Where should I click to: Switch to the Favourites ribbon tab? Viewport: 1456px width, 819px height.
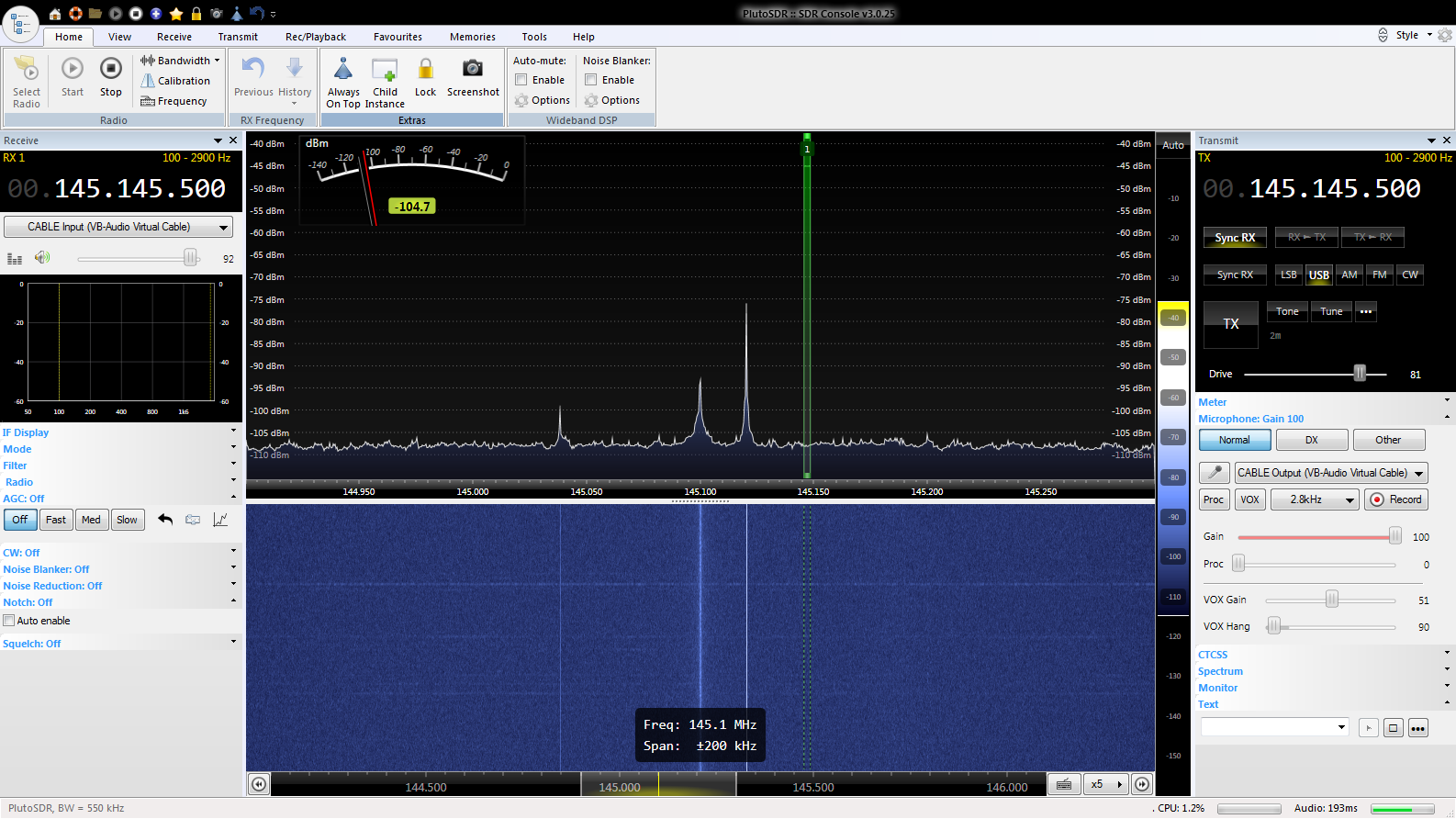tap(398, 37)
